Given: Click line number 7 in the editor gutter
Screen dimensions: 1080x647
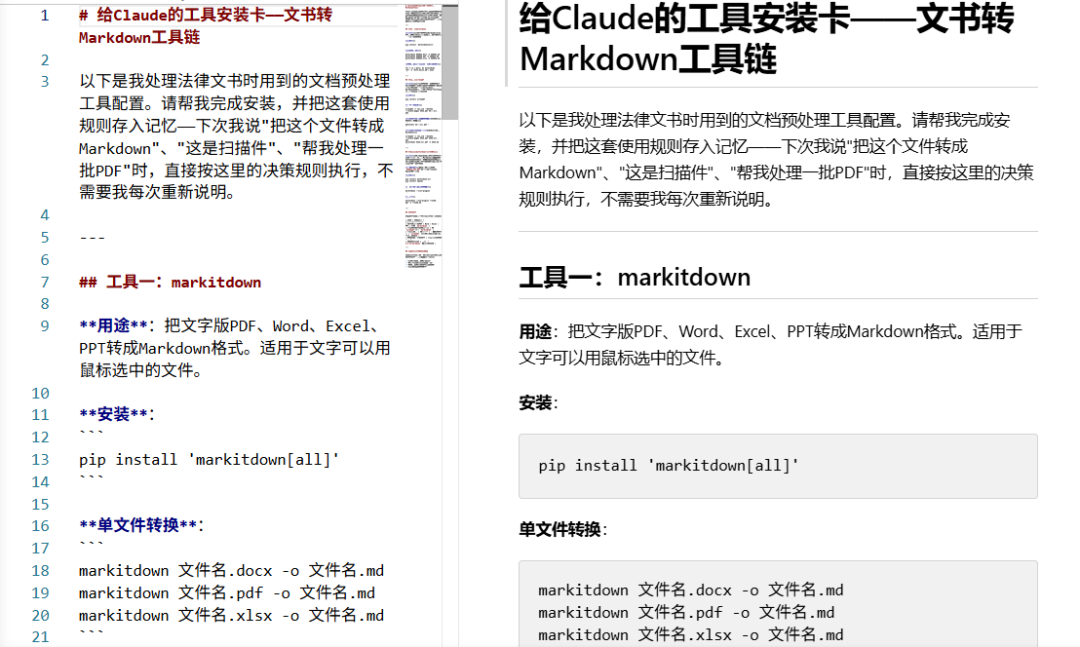Looking at the screenshot, I should click(x=45, y=283).
